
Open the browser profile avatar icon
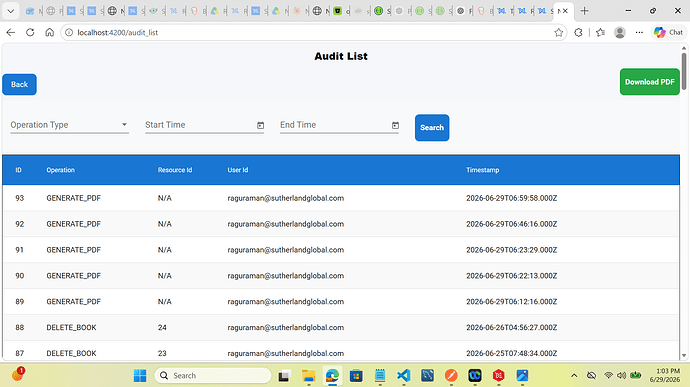620,32
